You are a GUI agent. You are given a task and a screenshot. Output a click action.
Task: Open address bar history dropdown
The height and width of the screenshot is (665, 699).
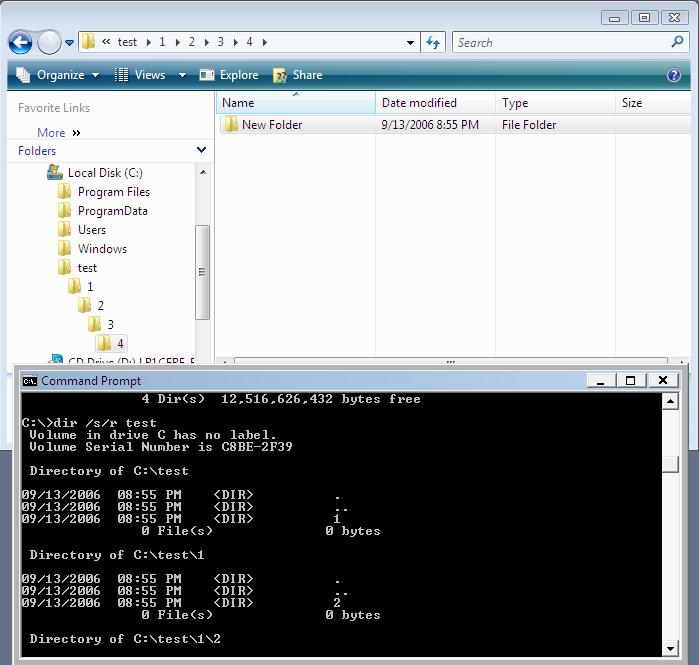[x=411, y=43]
